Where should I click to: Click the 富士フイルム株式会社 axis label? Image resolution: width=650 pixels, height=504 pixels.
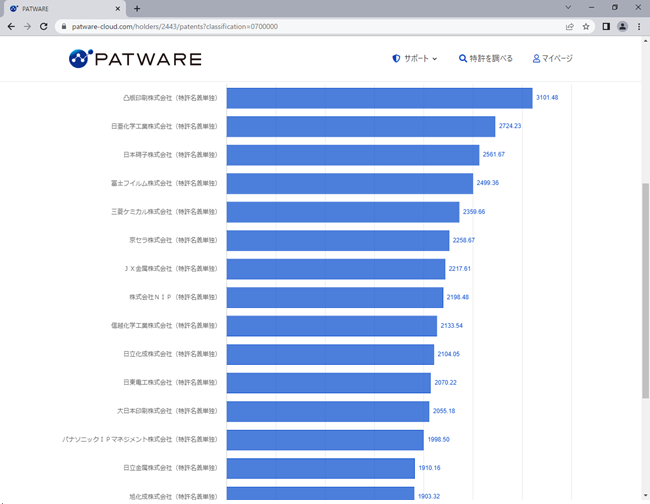pyautogui.click(x=164, y=184)
